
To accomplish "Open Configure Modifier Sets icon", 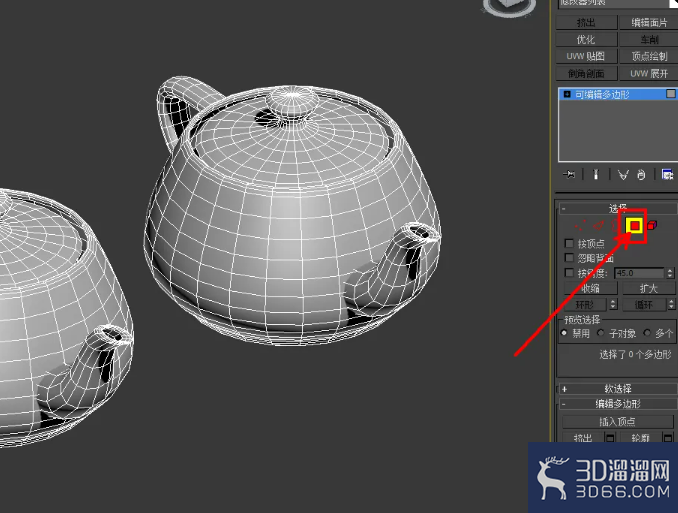I will coord(667,174).
